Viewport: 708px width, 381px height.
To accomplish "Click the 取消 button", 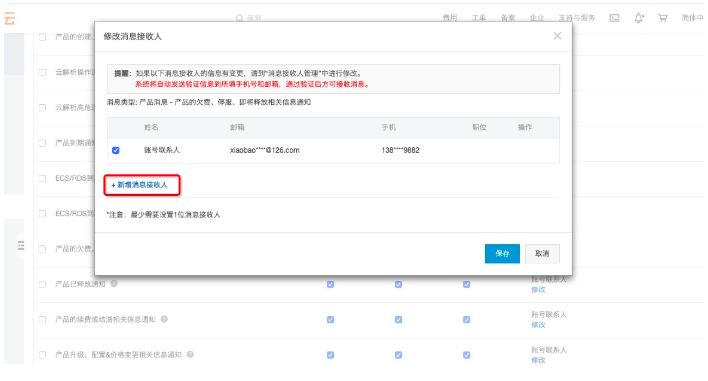I will [x=542, y=254].
